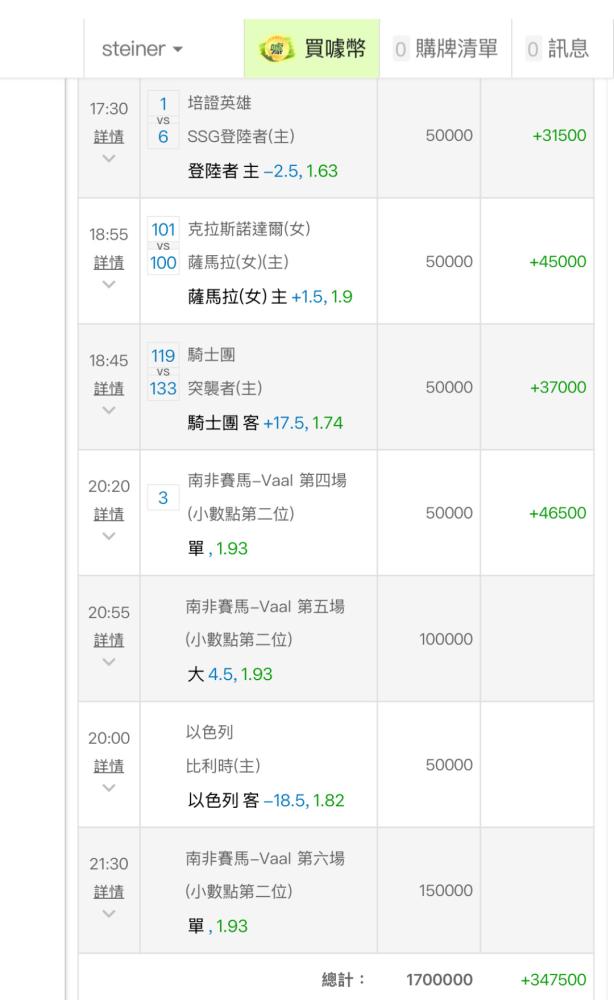Click the 0 count badge beside 訊息

coord(533,49)
